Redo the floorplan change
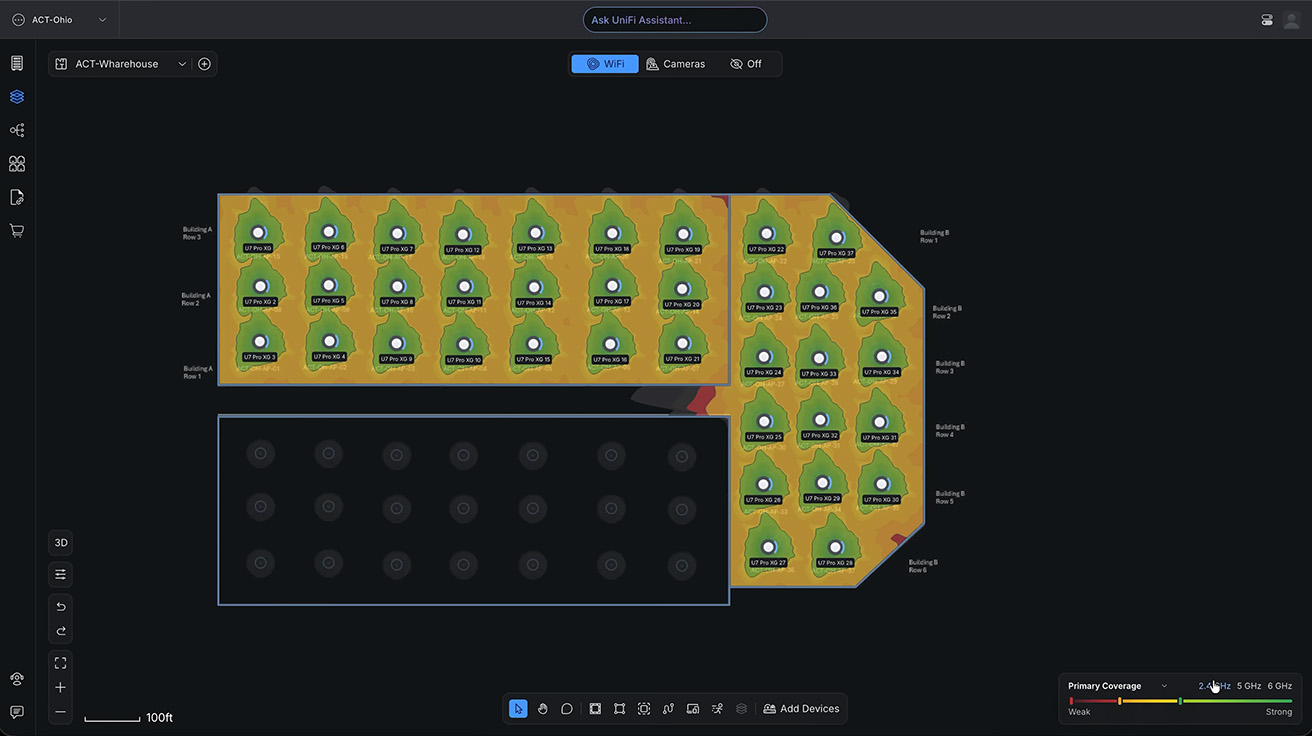This screenshot has width=1312, height=736. pyautogui.click(x=61, y=631)
